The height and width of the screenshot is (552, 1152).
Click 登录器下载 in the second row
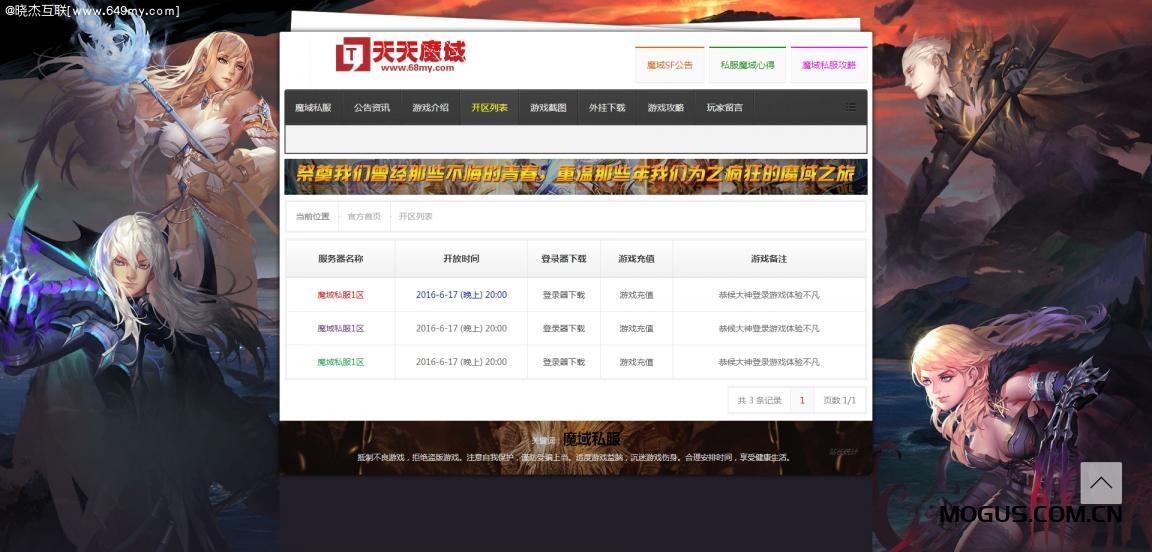(564, 328)
